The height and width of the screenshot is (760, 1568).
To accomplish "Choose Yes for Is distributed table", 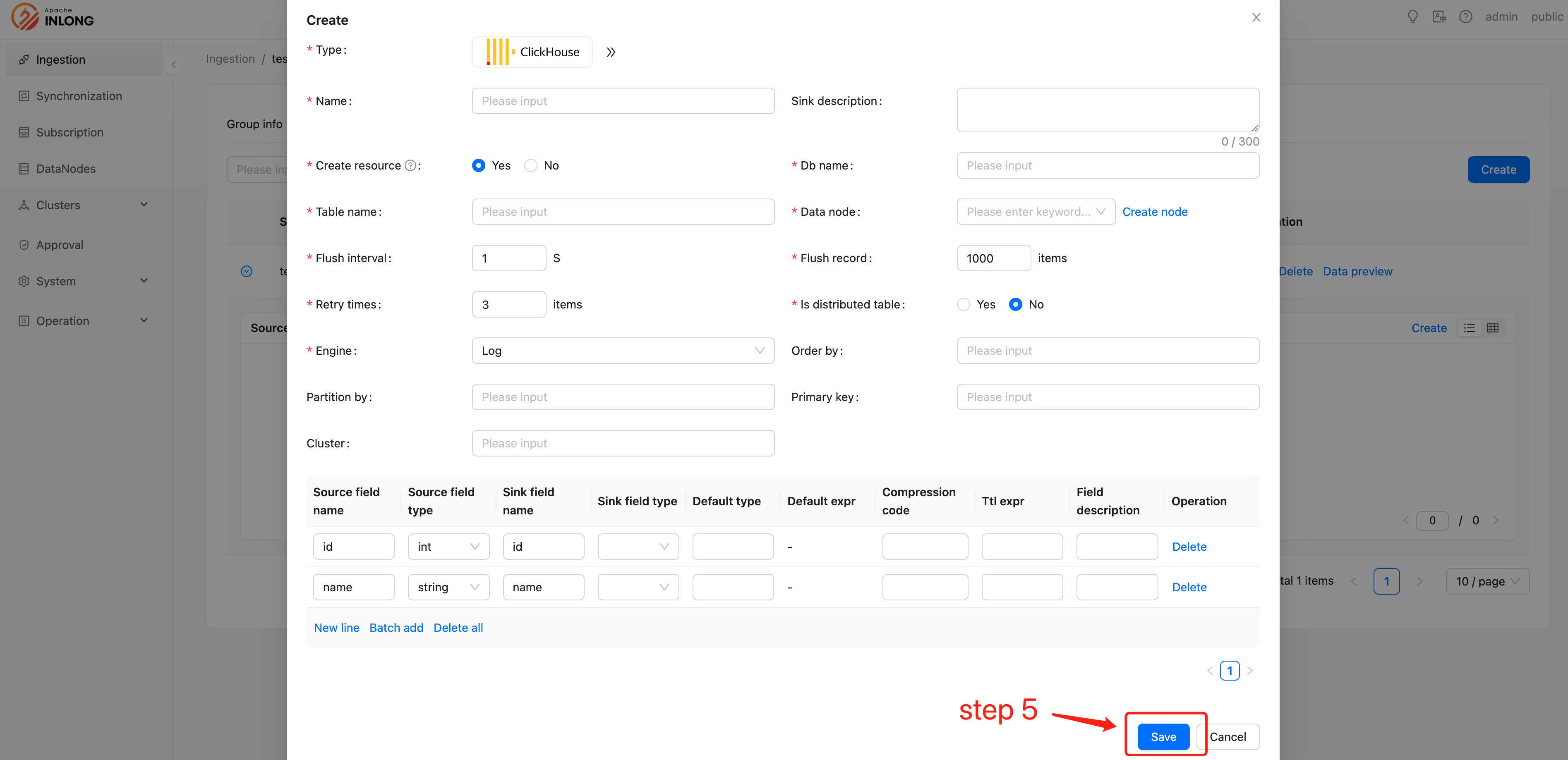I will pyautogui.click(x=963, y=304).
